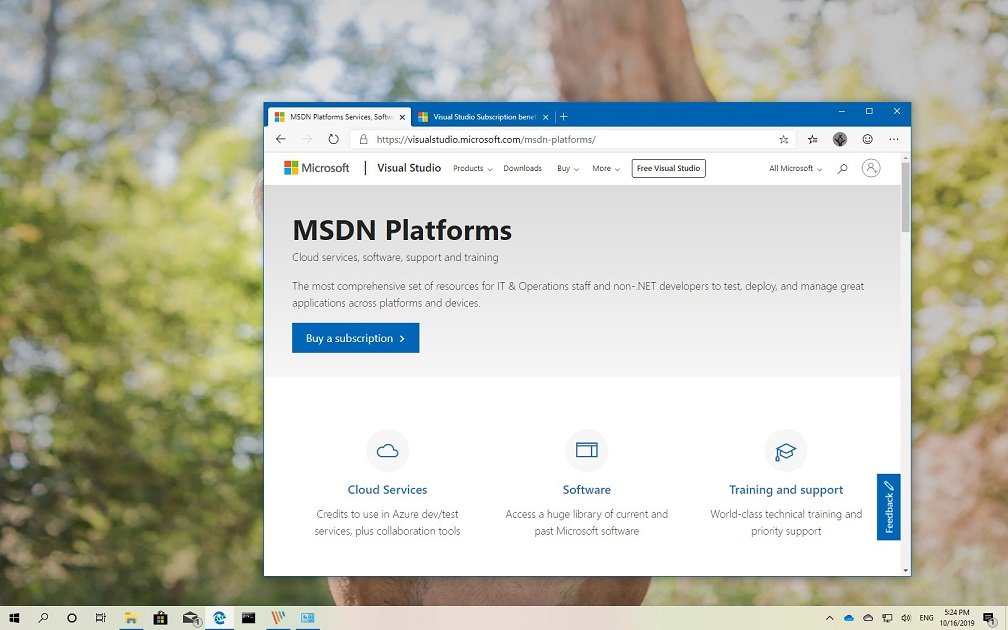Click the Free Visual Studio button
This screenshot has height=630, width=1008.
[x=668, y=168]
